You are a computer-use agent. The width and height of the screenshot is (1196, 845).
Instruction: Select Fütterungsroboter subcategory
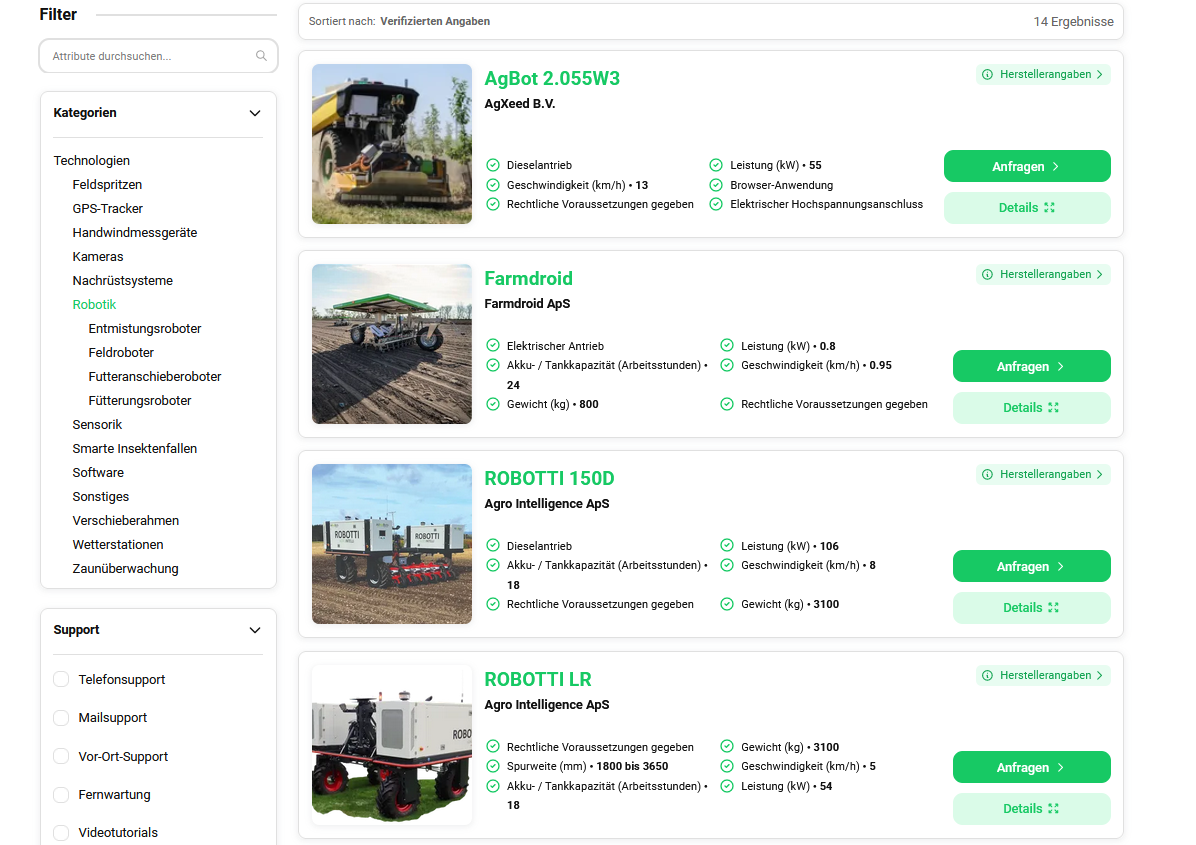click(x=140, y=400)
